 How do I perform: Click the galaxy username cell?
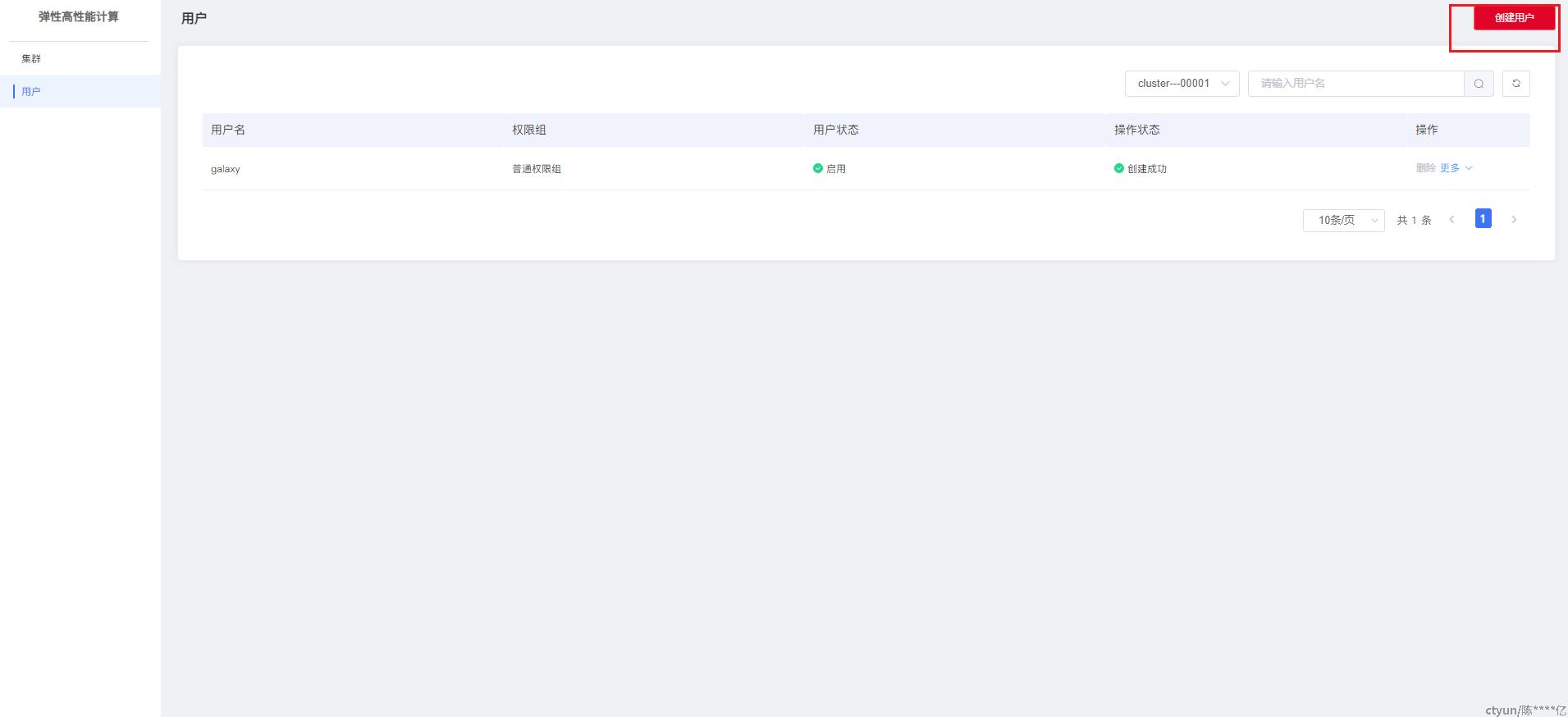[x=226, y=169]
